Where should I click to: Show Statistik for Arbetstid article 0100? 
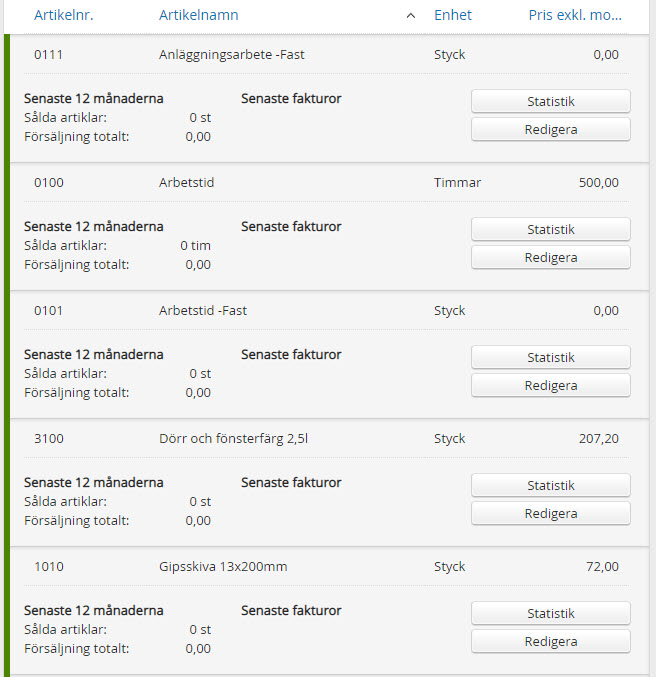[x=550, y=229]
